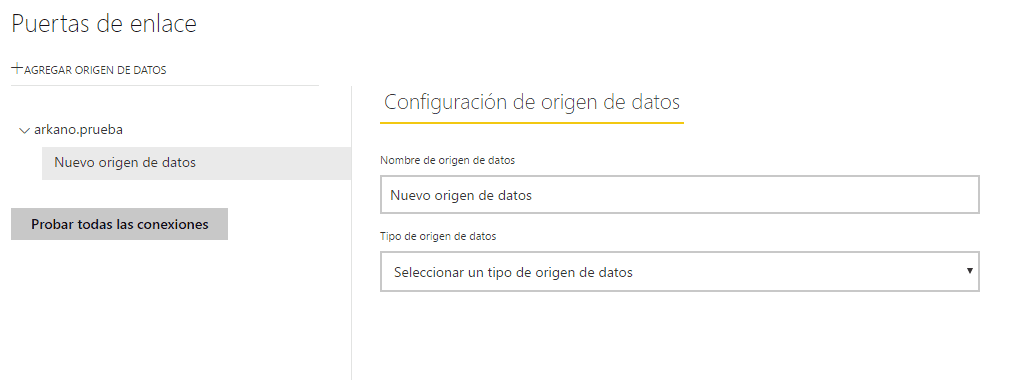Collapse the arkano.prueba gateway chevron
Screen dimensions: 1035x380
pos(25,131)
